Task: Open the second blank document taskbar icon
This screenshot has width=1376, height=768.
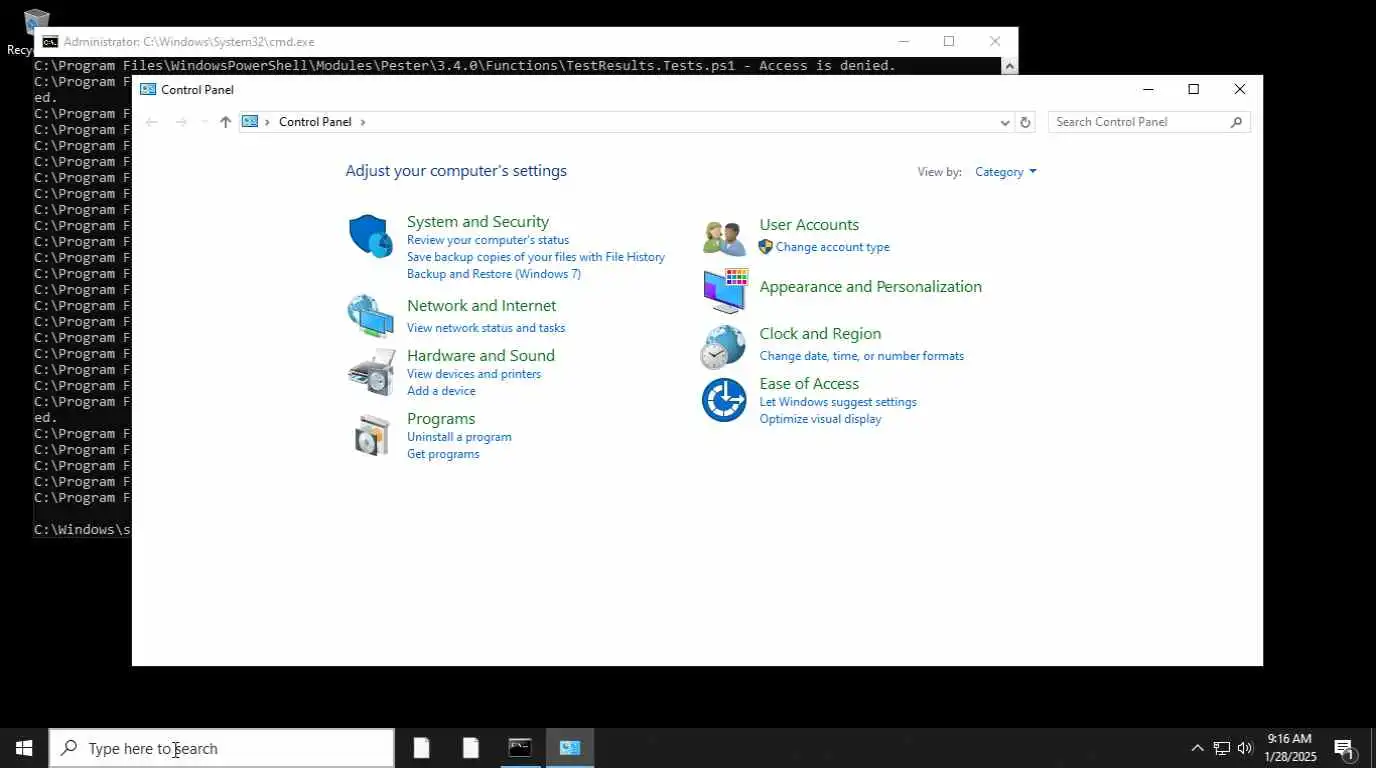Action: [x=471, y=748]
